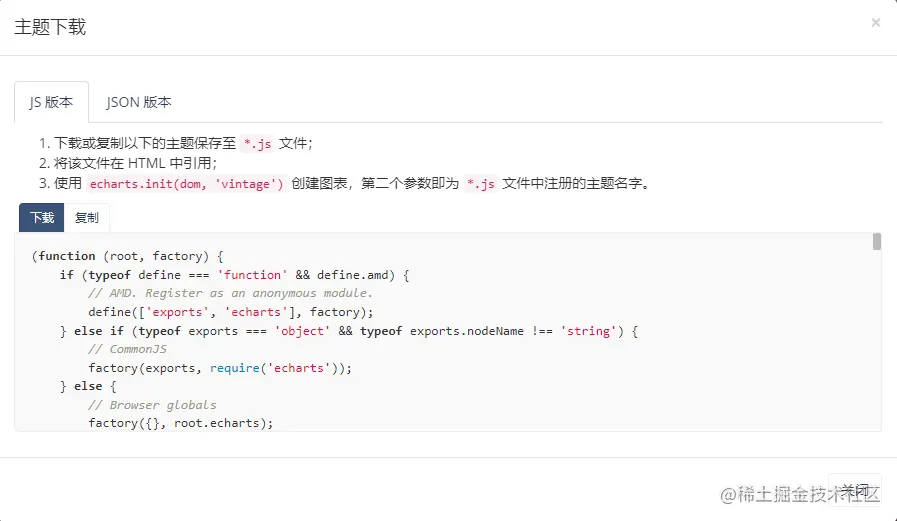
Task: Switch to the JSON 版本 tab
Action: coord(138,102)
